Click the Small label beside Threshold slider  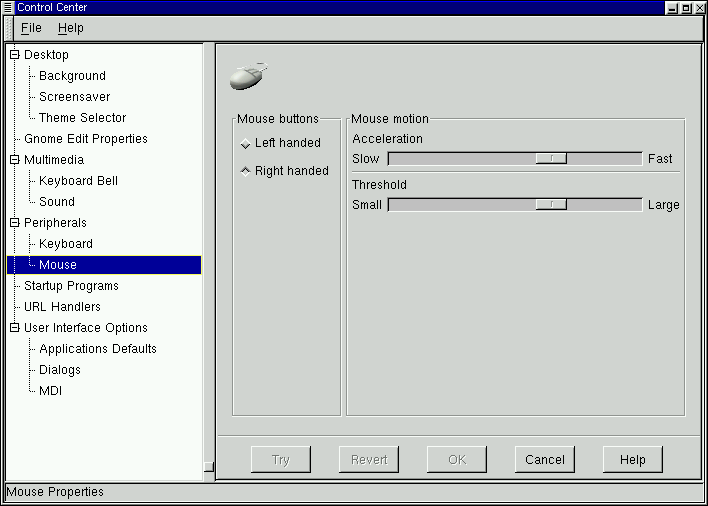pos(367,205)
